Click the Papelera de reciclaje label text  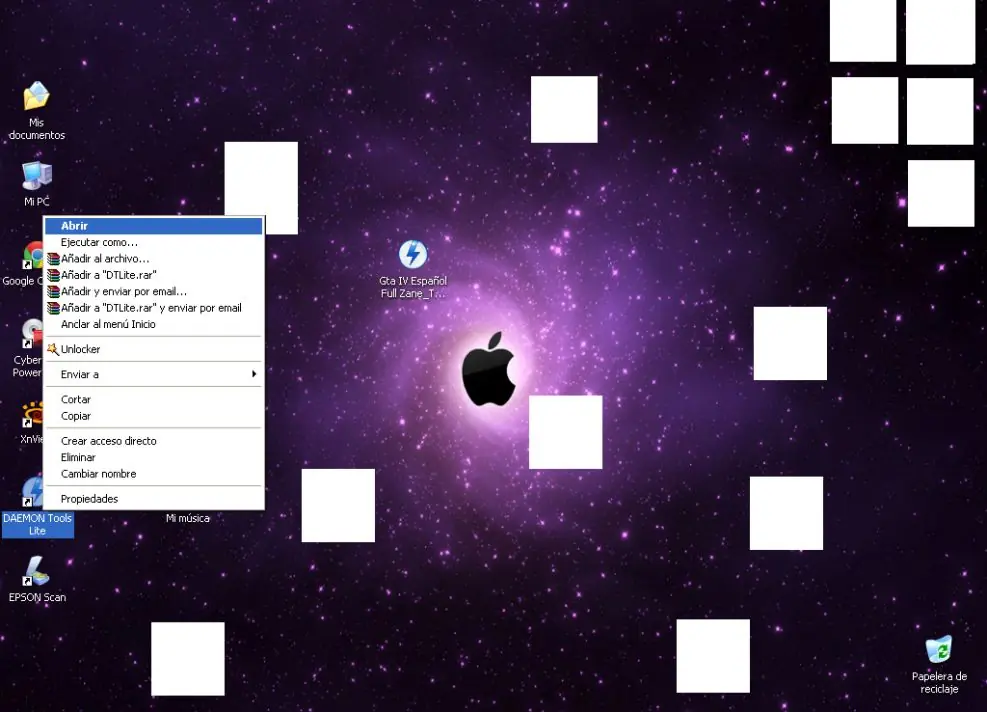(x=939, y=682)
